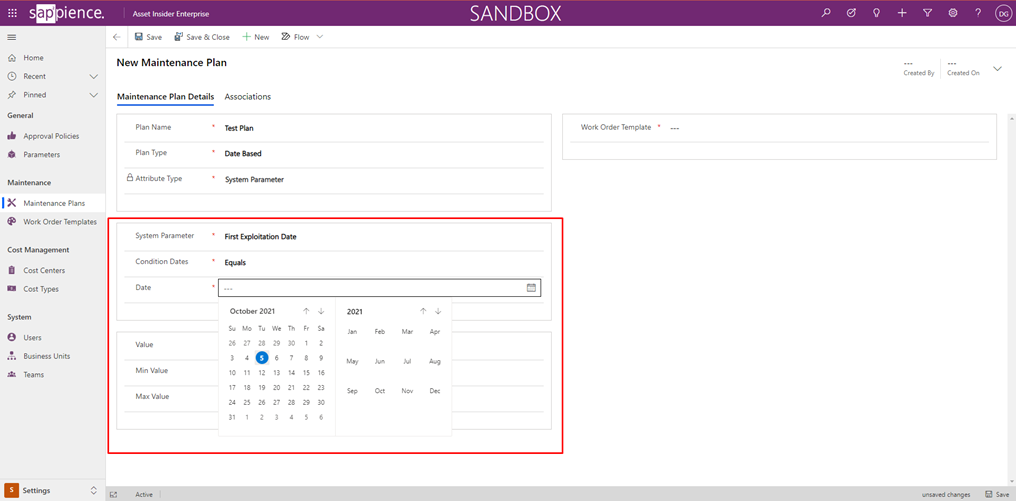Click the help question mark icon
This screenshot has height=501, width=1016.
(978, 13)
